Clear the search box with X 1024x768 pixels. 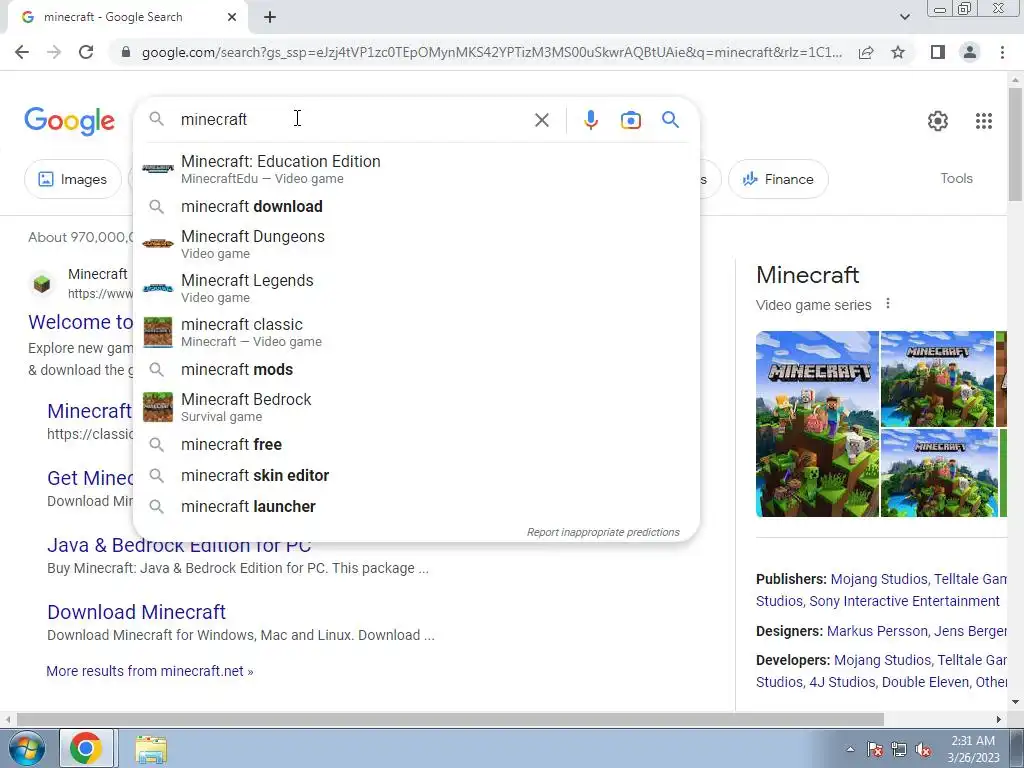[541, 120]
